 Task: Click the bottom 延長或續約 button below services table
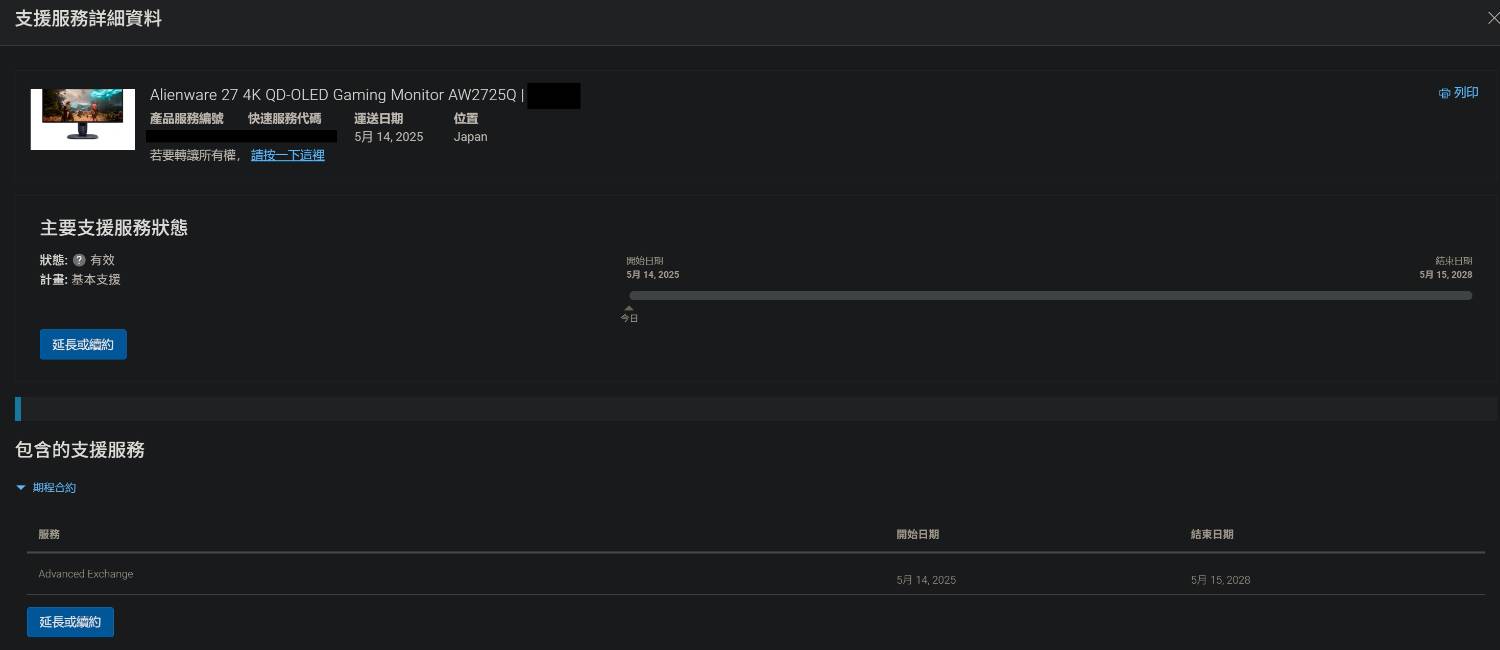(x=70, y=622)
